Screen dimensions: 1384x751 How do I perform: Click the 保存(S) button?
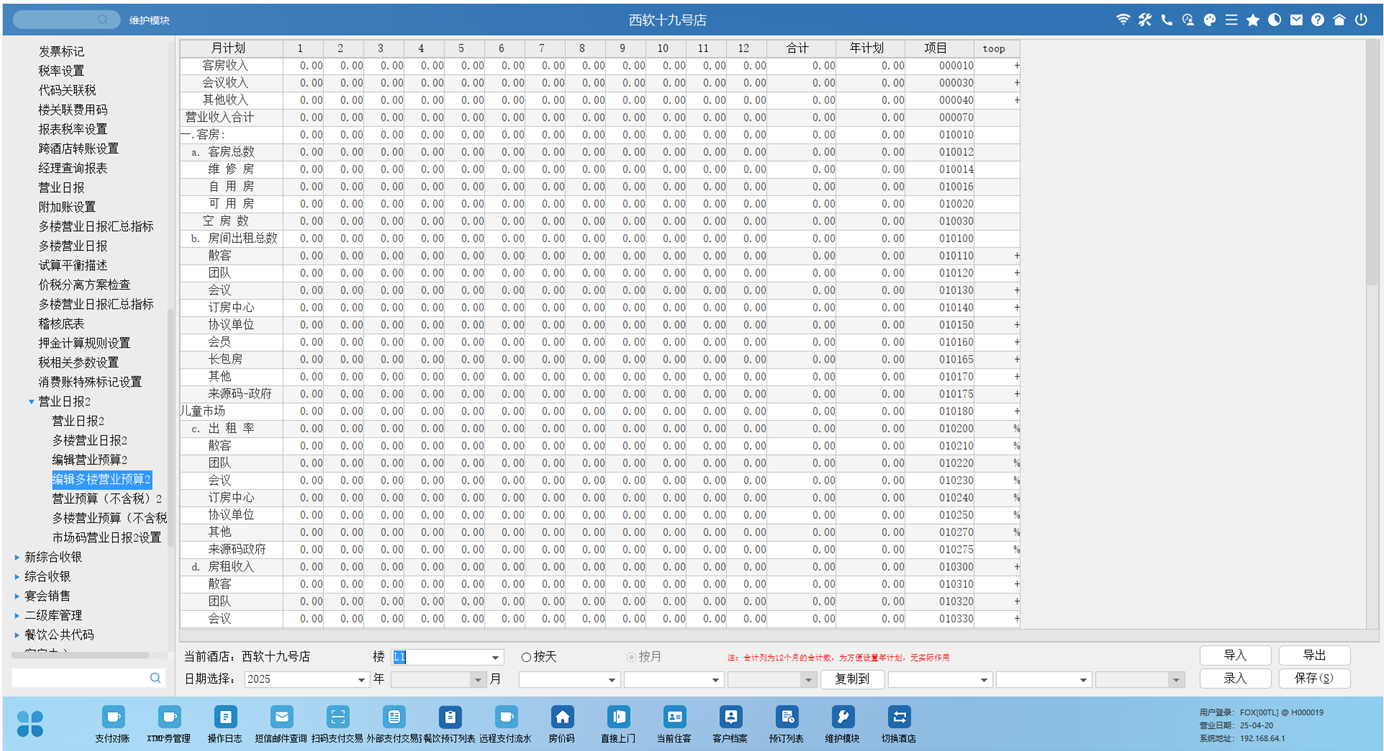(1314, 679)
